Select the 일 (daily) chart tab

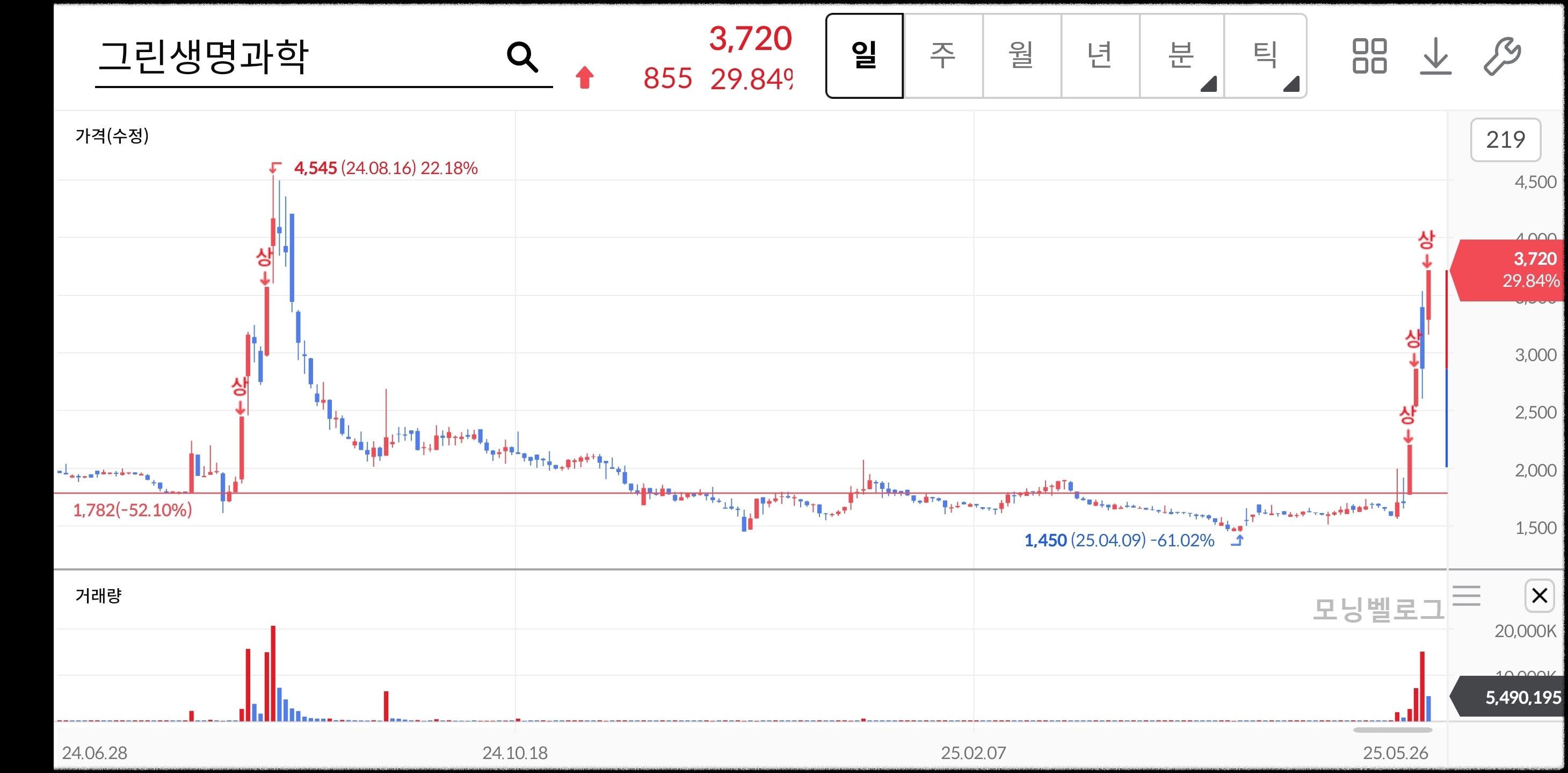[865, 56]
